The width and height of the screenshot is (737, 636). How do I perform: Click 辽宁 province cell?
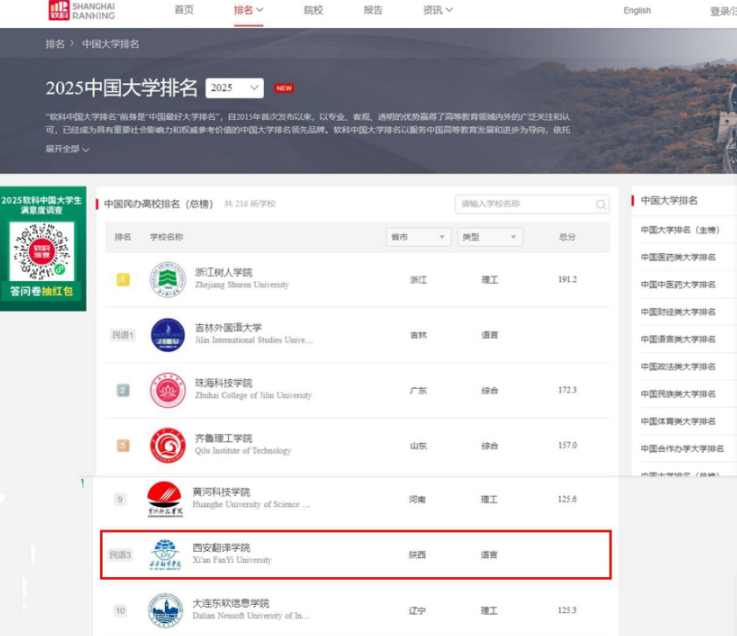coord(417,610)
